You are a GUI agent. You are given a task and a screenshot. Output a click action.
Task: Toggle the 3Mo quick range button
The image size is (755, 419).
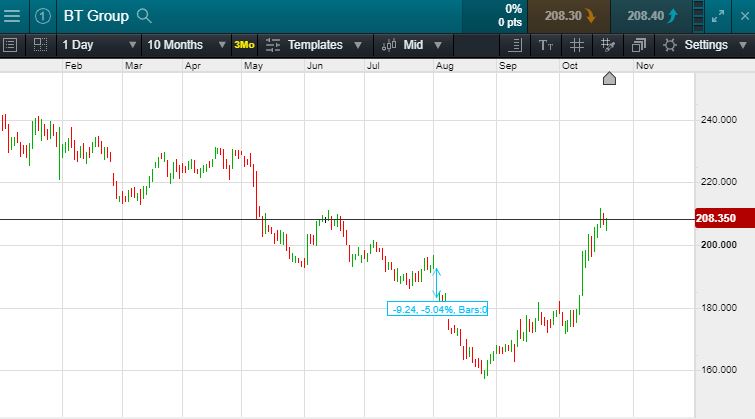[x=244, y=45]
